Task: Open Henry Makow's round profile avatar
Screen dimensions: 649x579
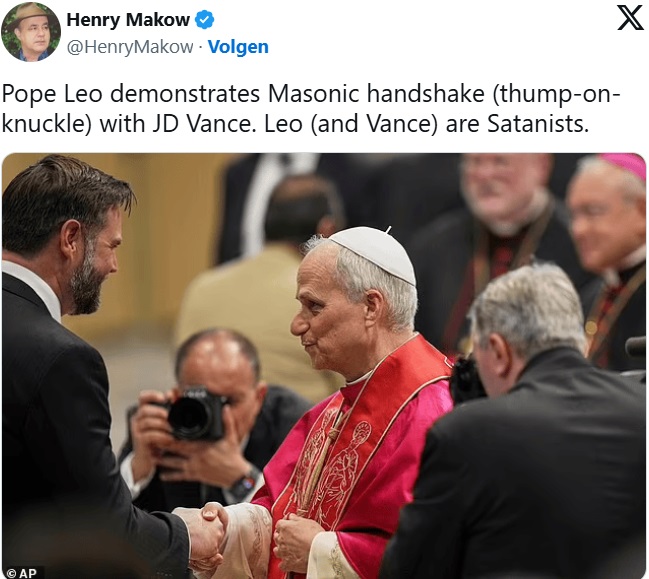Action: (x=31, y=32)
